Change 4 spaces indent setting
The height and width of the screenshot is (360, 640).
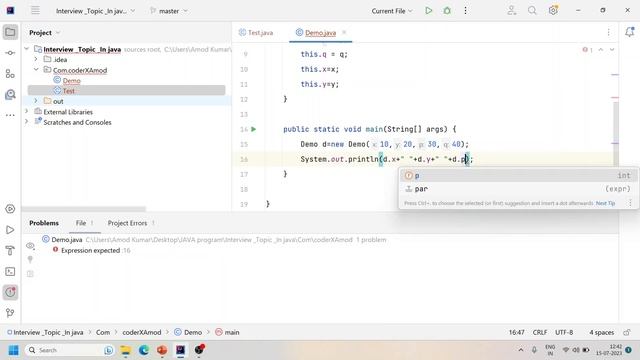click(601, 332)
